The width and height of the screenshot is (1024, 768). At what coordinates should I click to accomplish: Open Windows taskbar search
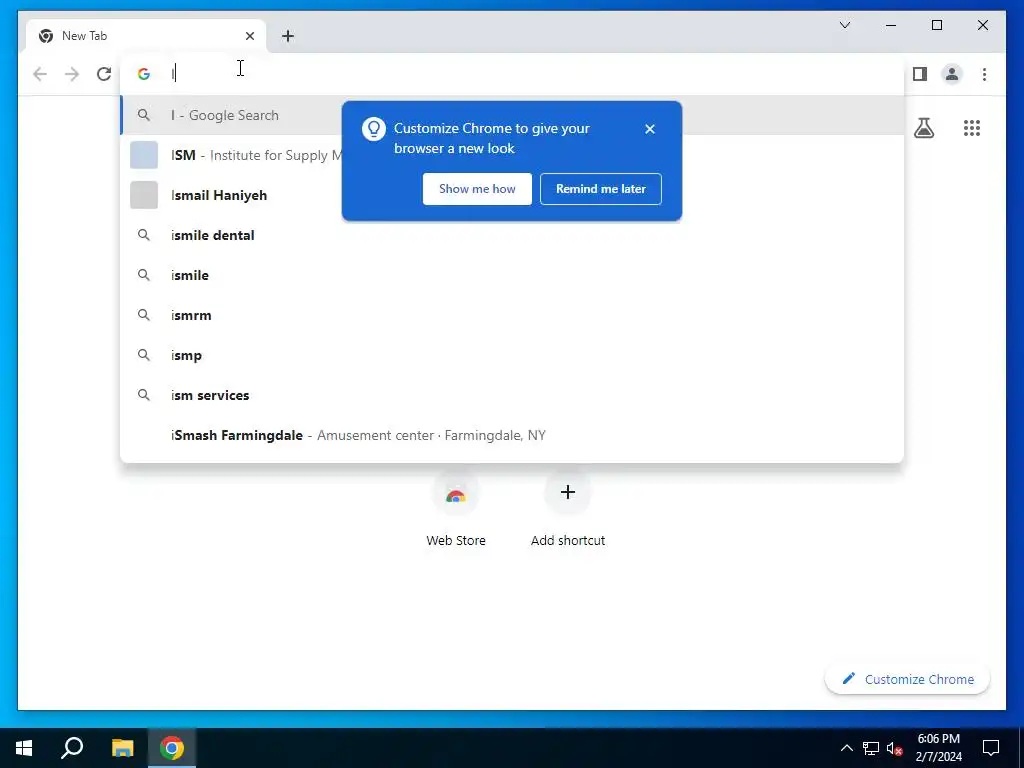click(x=72, y=748)
